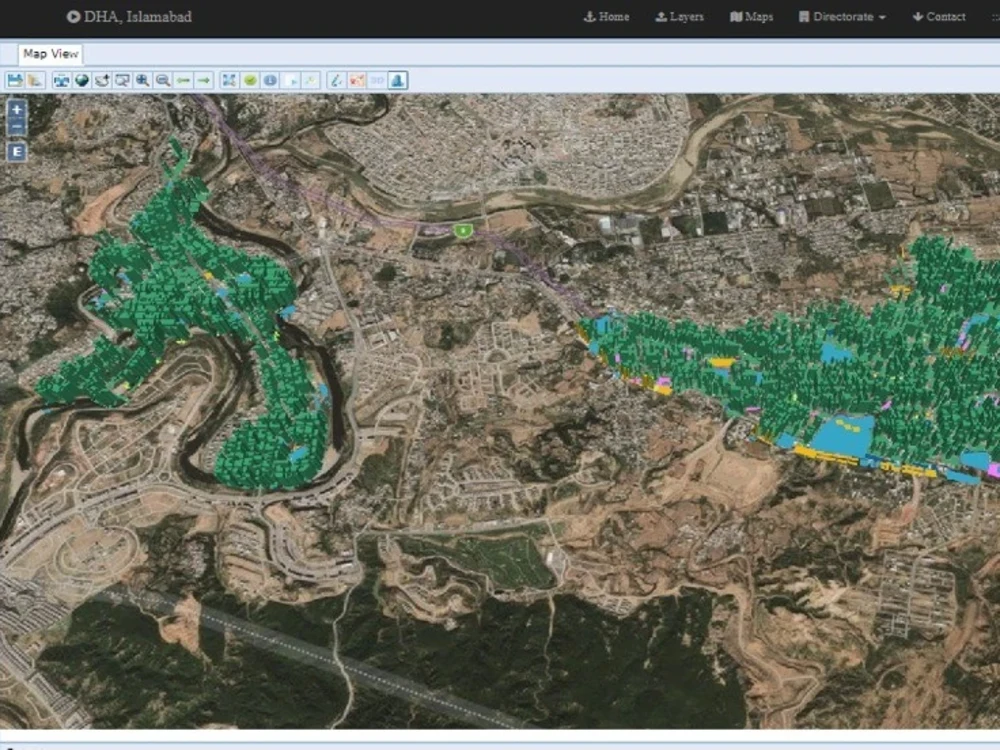This screenshot has width=1000, height=750.
Task: Click the Print/export icon beside Save
Action: [x=33, y=80]
